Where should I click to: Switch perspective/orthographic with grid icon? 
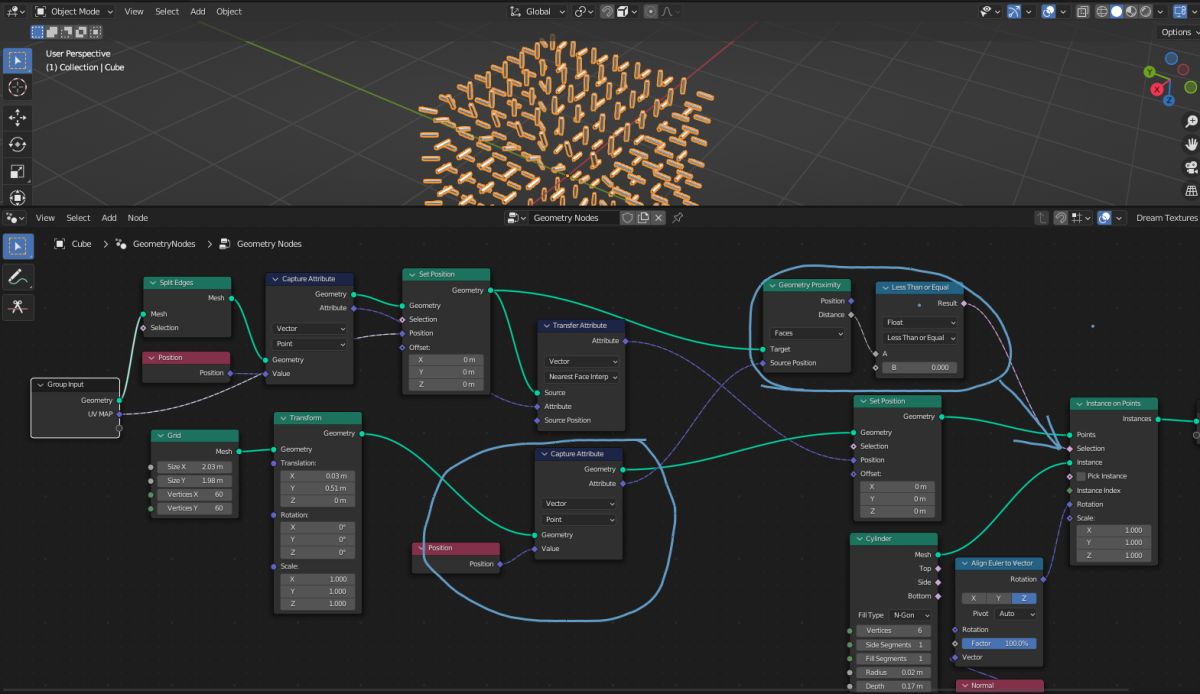tap(1191, 190)
